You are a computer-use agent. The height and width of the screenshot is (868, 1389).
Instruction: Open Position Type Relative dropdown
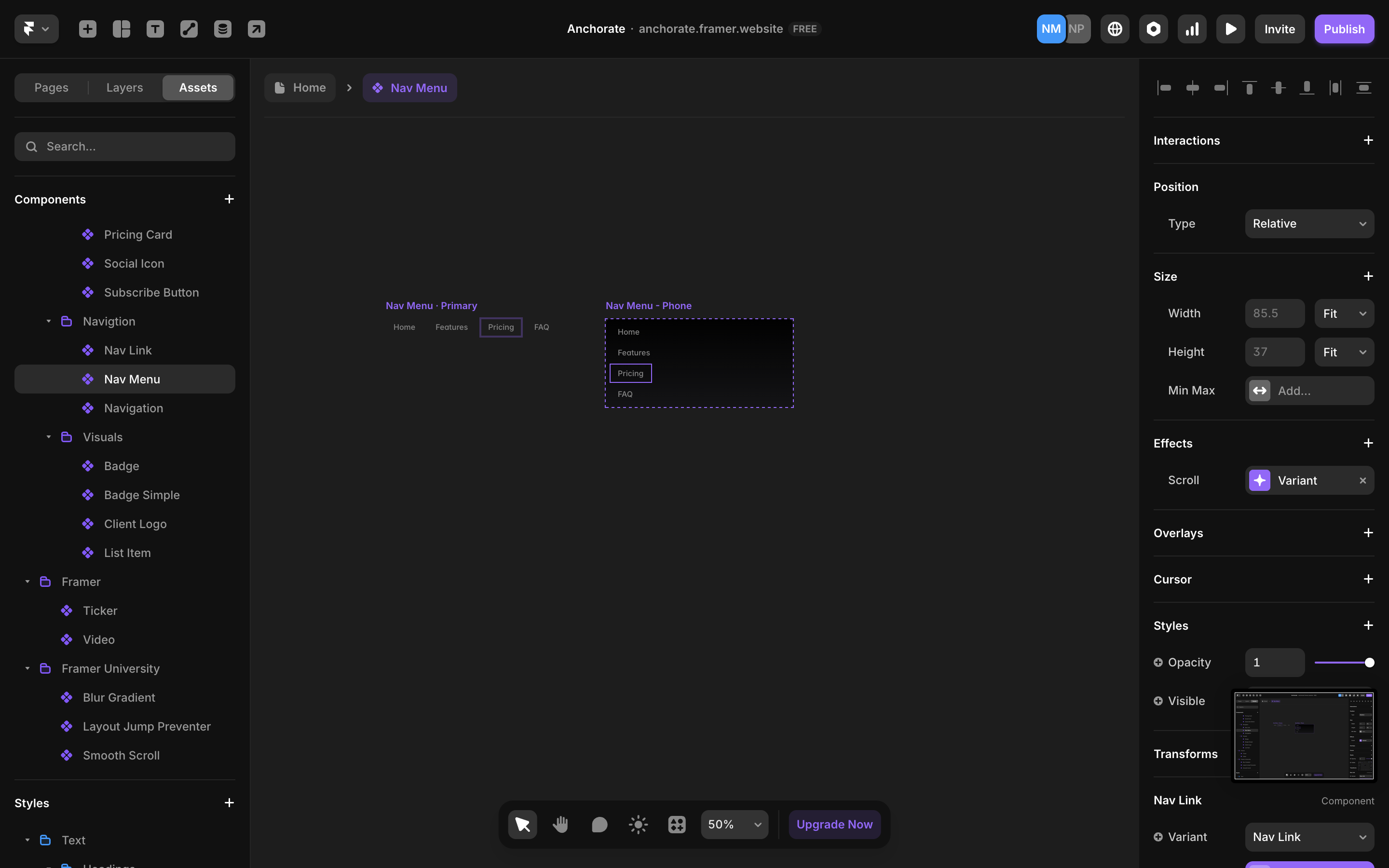pos(1309,224)
